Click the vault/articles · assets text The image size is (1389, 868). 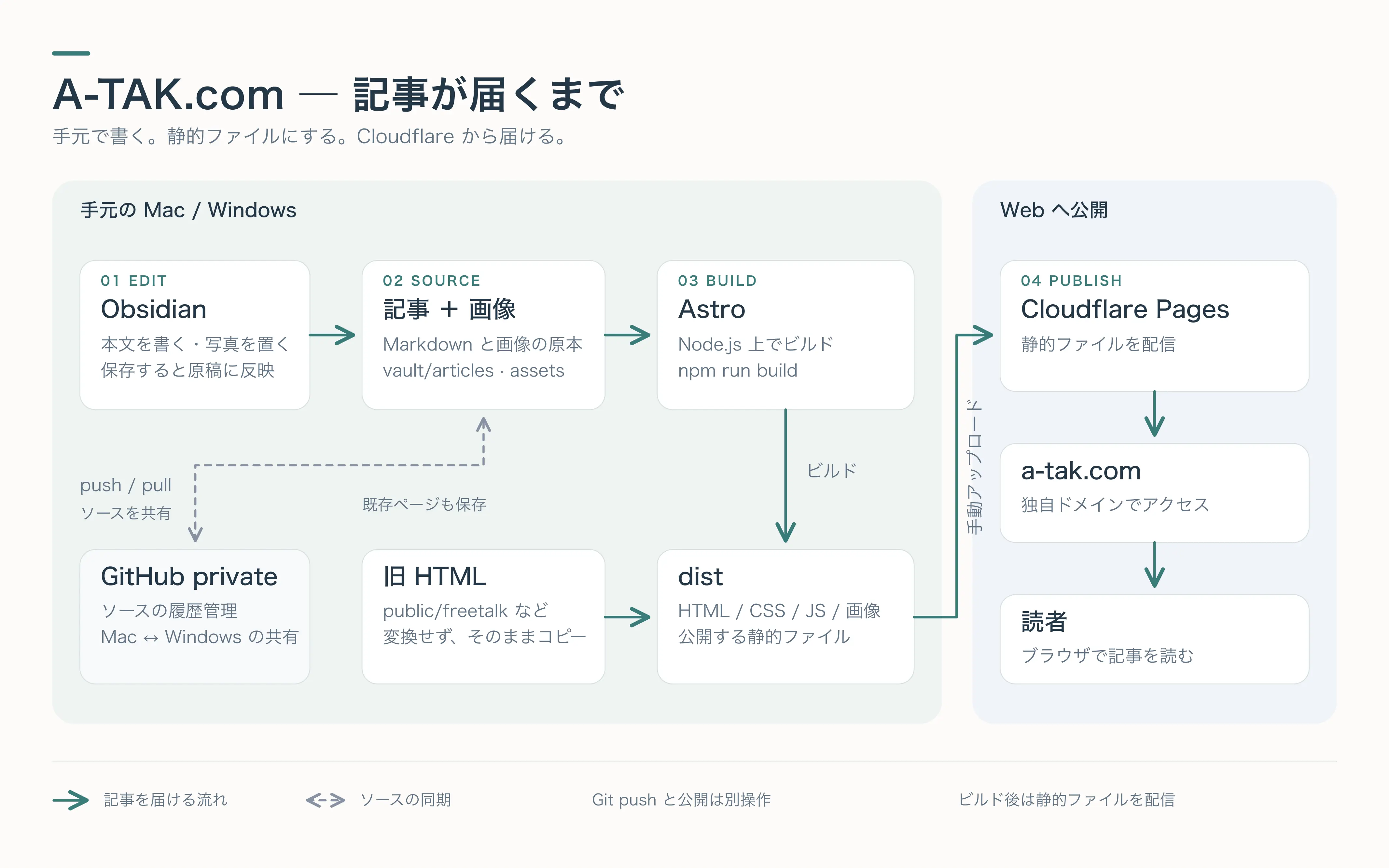click(x=474, y=371)
